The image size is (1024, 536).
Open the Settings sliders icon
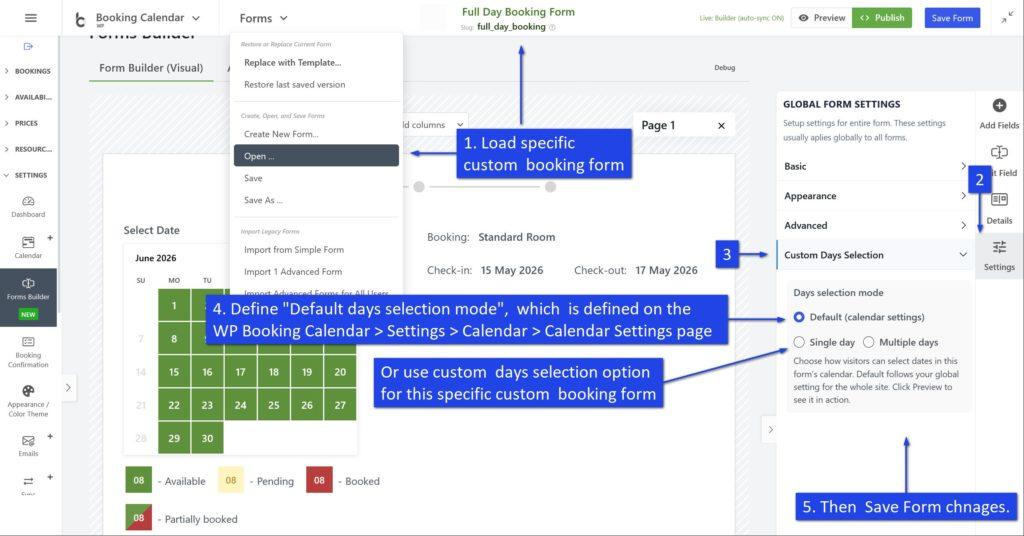(x=999, y=247)
